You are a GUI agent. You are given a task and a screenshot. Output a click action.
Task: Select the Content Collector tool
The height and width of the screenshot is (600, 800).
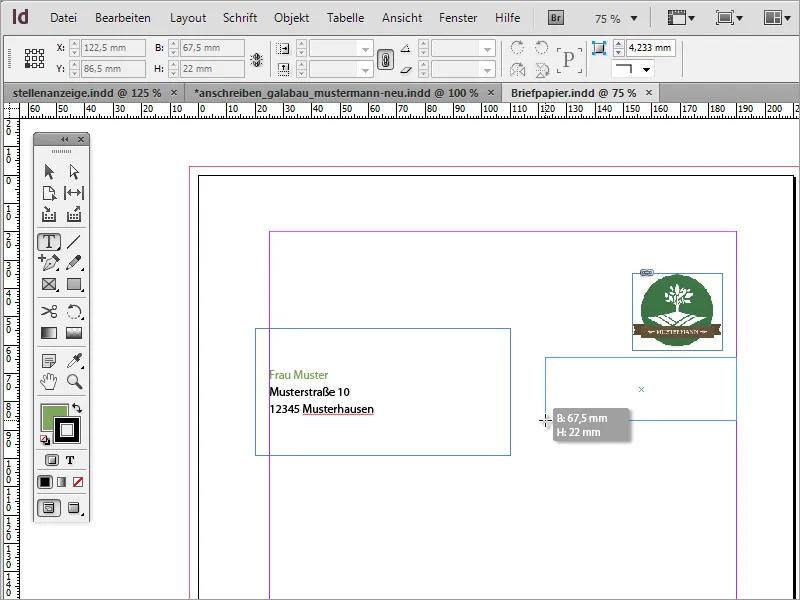49,215
